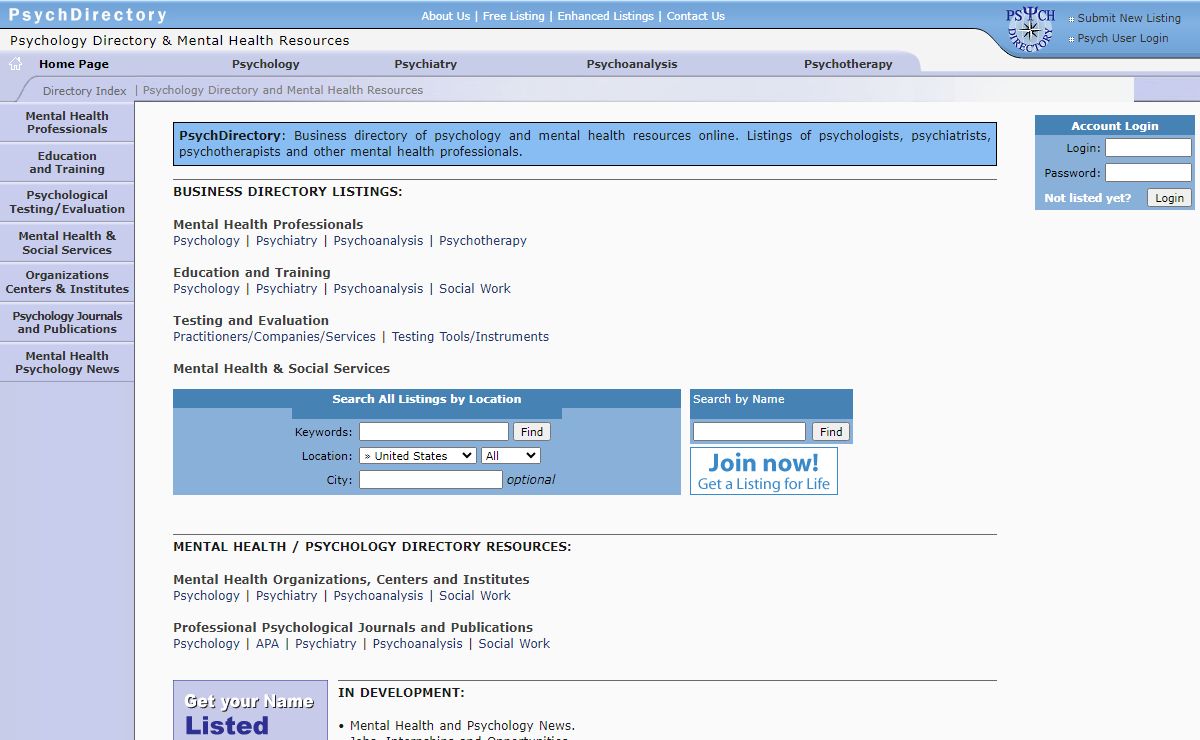
Task: Focus the Password input field
Action: pos(1148,173)
